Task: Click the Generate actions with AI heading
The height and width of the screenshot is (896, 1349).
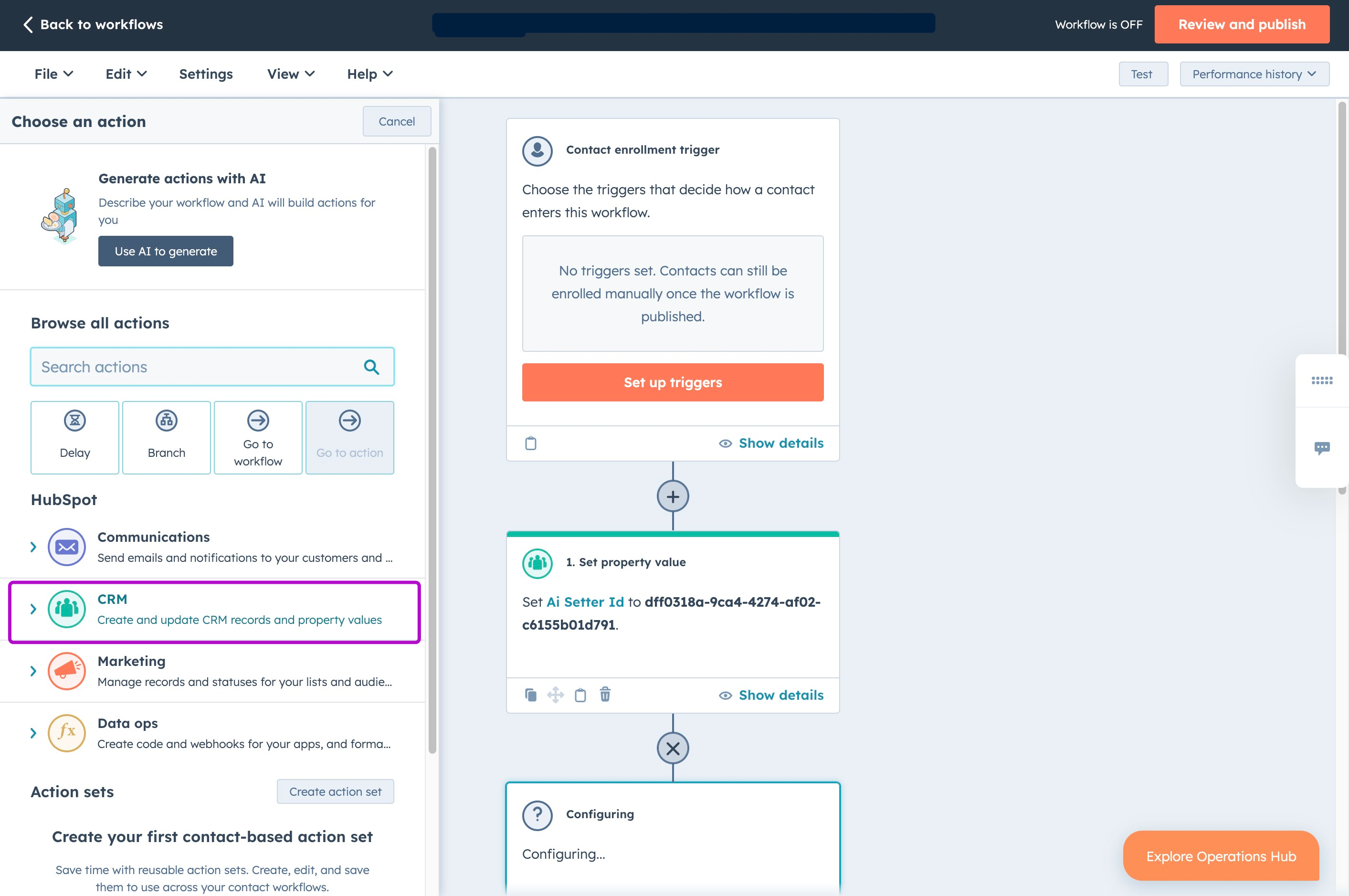Action: [182, 179]
